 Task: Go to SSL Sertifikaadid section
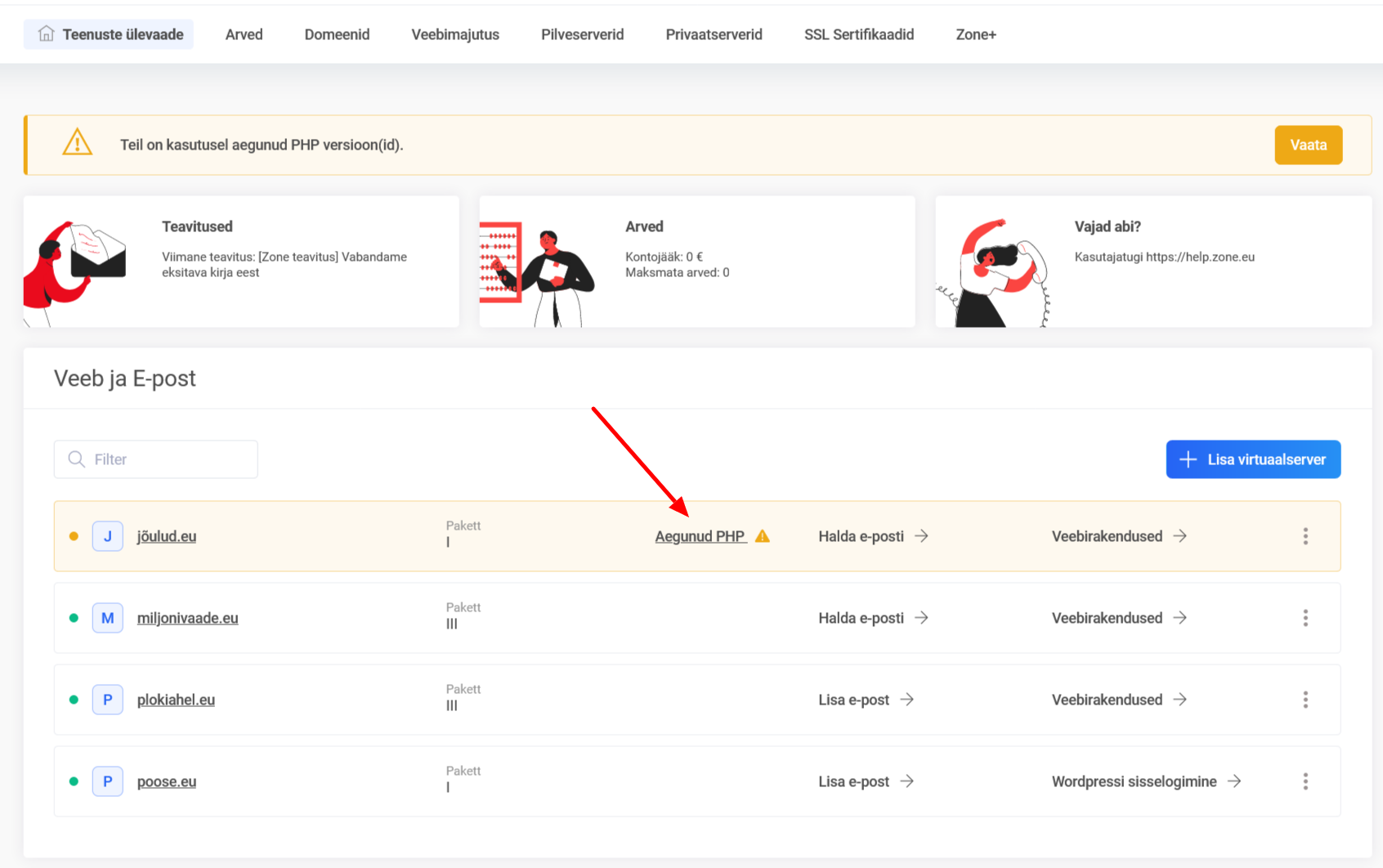pyautogui.click(x=858, y=34)
